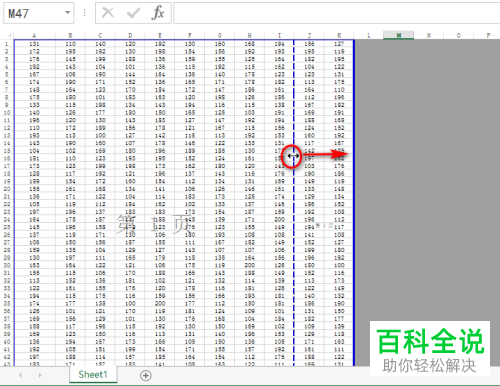
Task: Select row 40 header
Action: click(x=7, y=342)
